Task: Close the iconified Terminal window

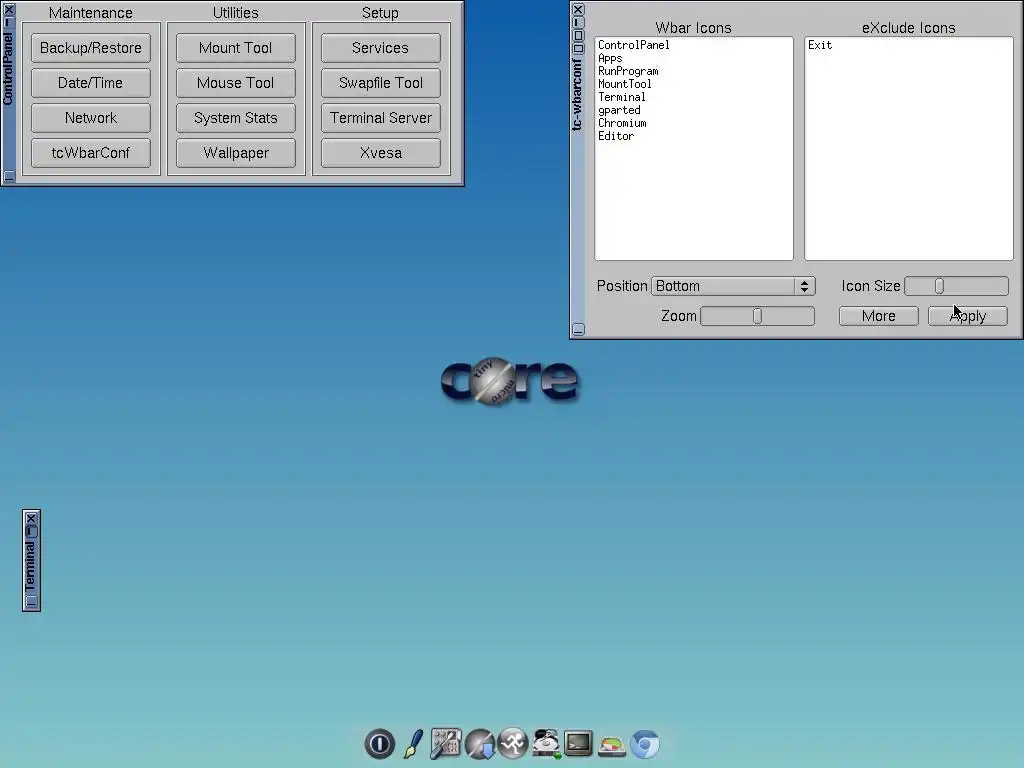Action: point(31,519)
